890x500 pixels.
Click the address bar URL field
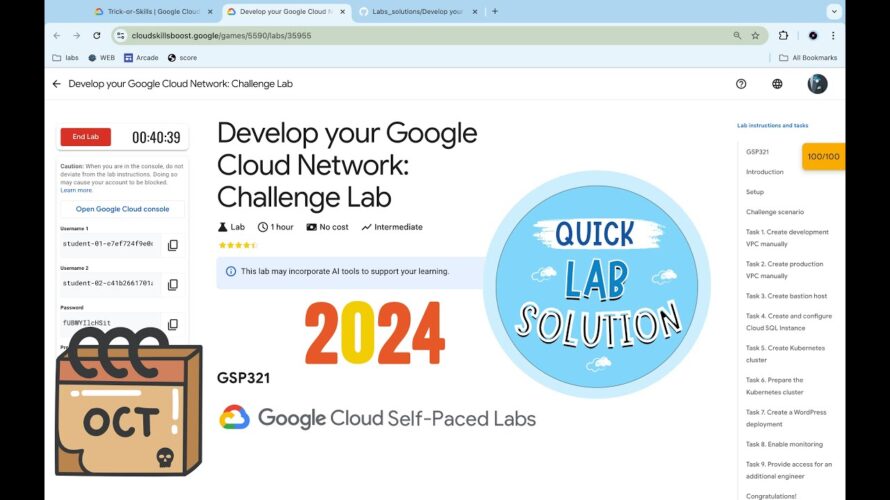pyautogui.click(x=431, y=35)
